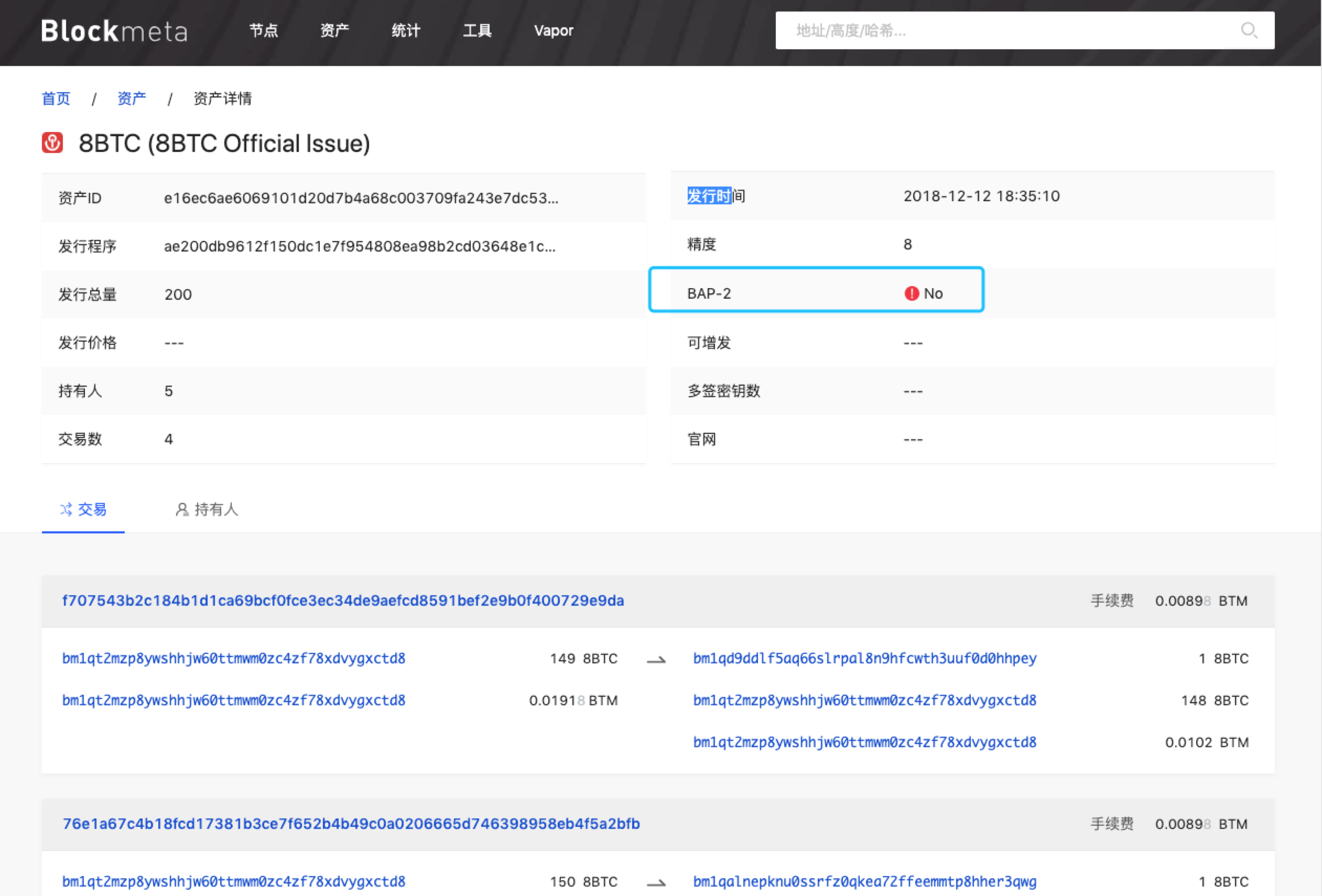Switch to the 持有人 tab
Viewport: 1322px width, 896px height.
(x=207, y=509)
